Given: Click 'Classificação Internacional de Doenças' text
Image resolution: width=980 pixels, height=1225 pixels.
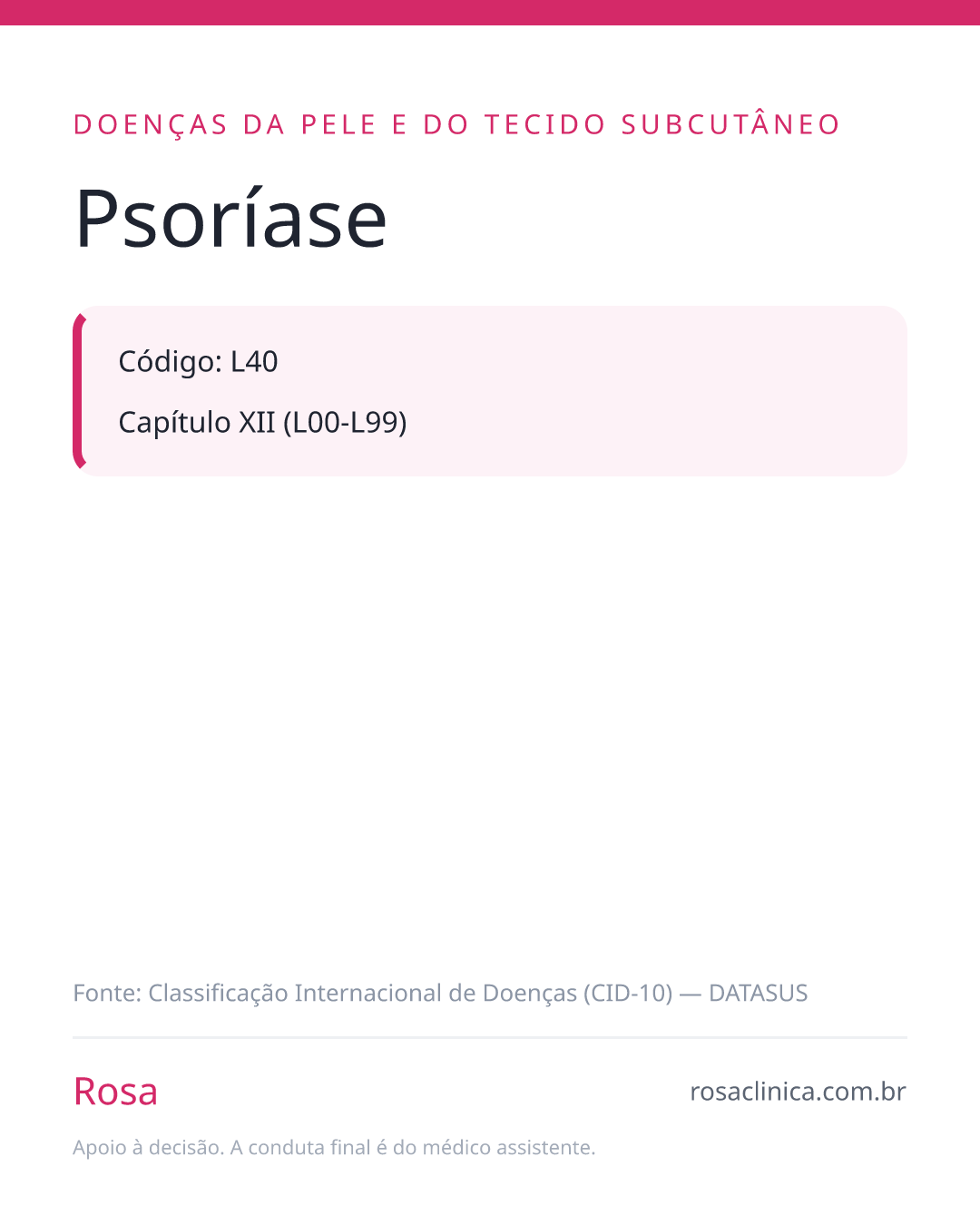Looking at the screenshot, I should [x=363, y=995].
